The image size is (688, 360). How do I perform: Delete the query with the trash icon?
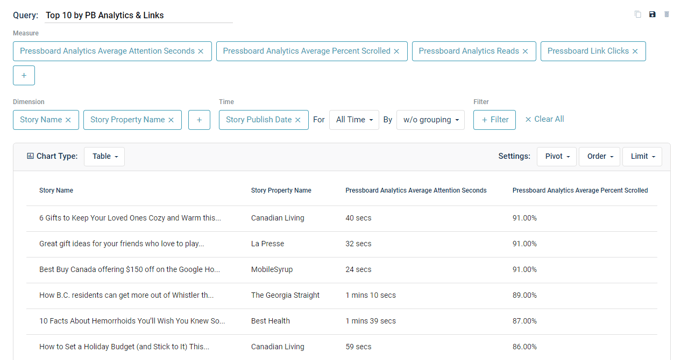pyautogui.click(x=666, y=14)
